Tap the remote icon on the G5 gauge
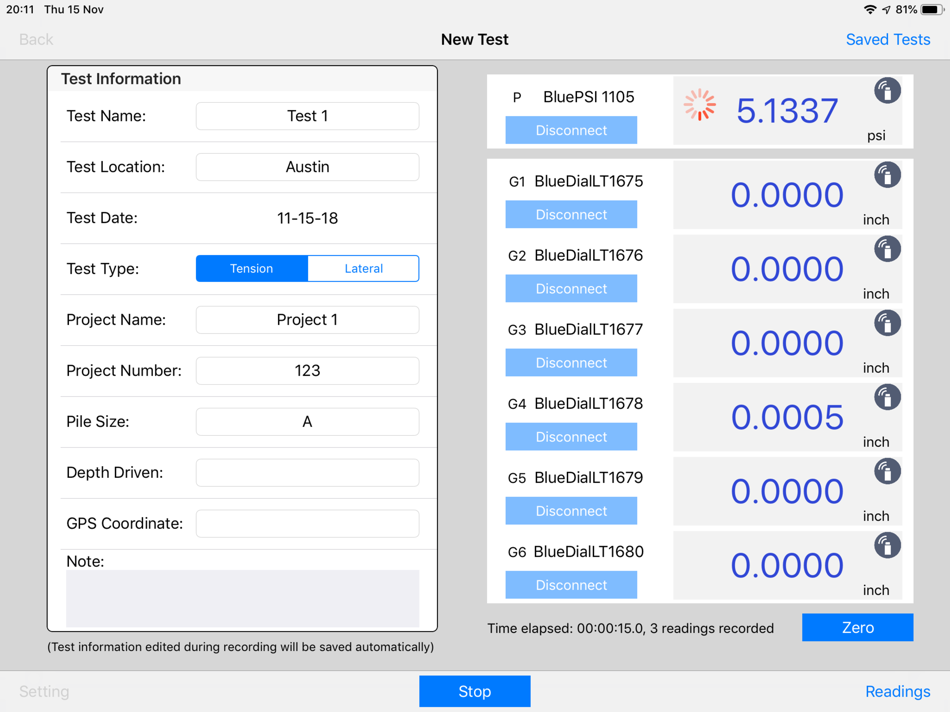 887,471
